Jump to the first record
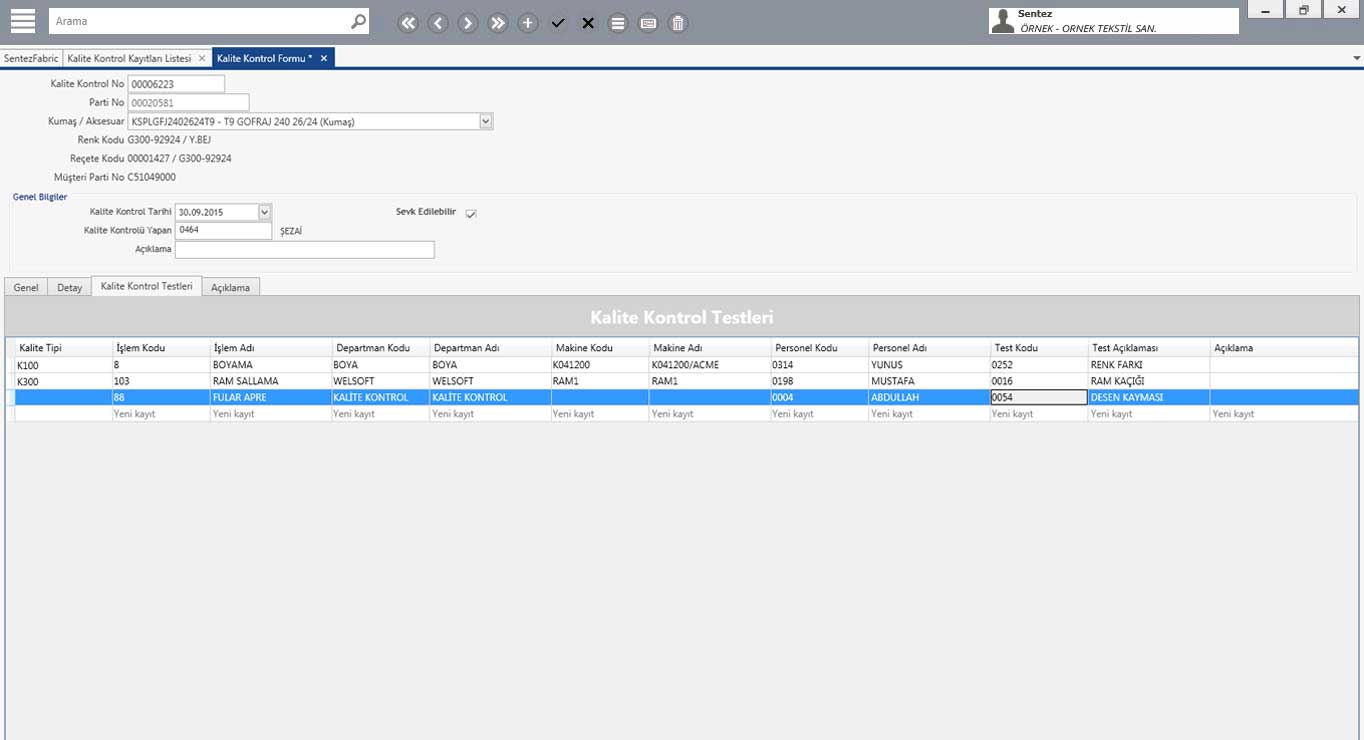1364x740 pixels. point(408,23)
